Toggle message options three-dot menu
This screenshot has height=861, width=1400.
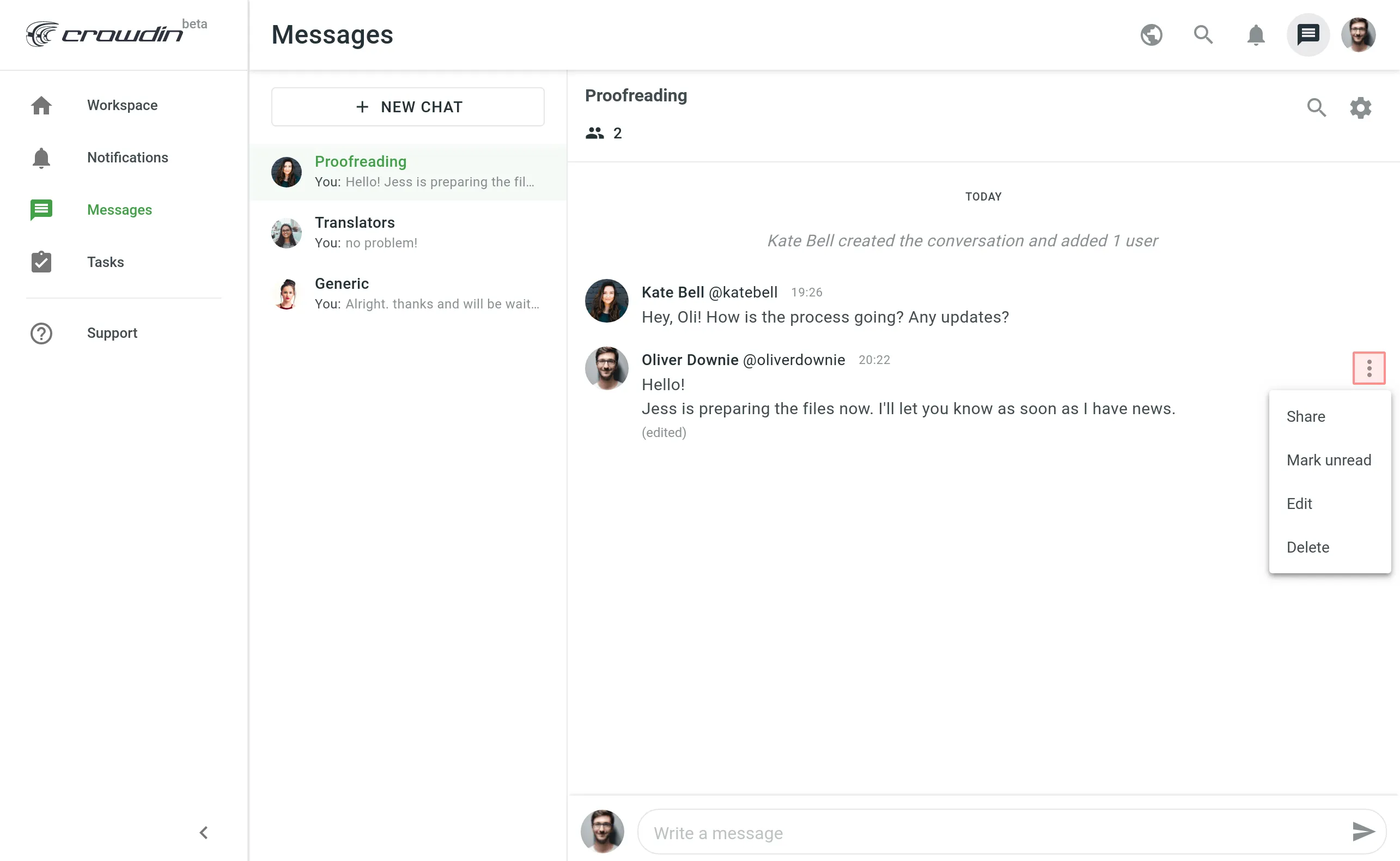[x=1369, y=368]
